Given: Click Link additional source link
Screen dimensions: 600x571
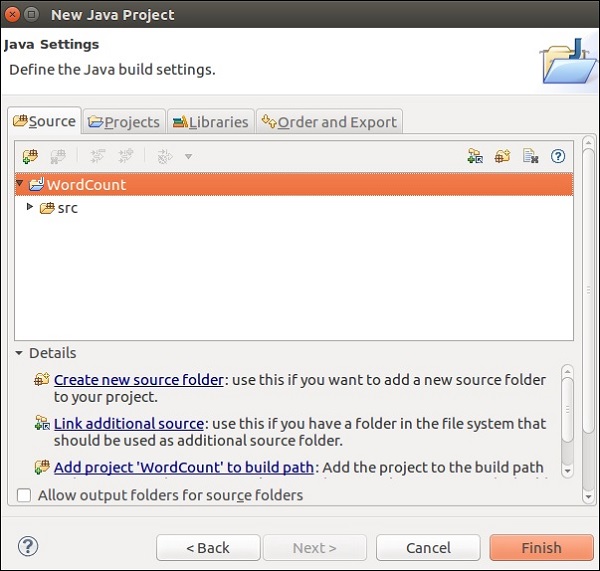Looking at the screenshot, I should [129, 424].
